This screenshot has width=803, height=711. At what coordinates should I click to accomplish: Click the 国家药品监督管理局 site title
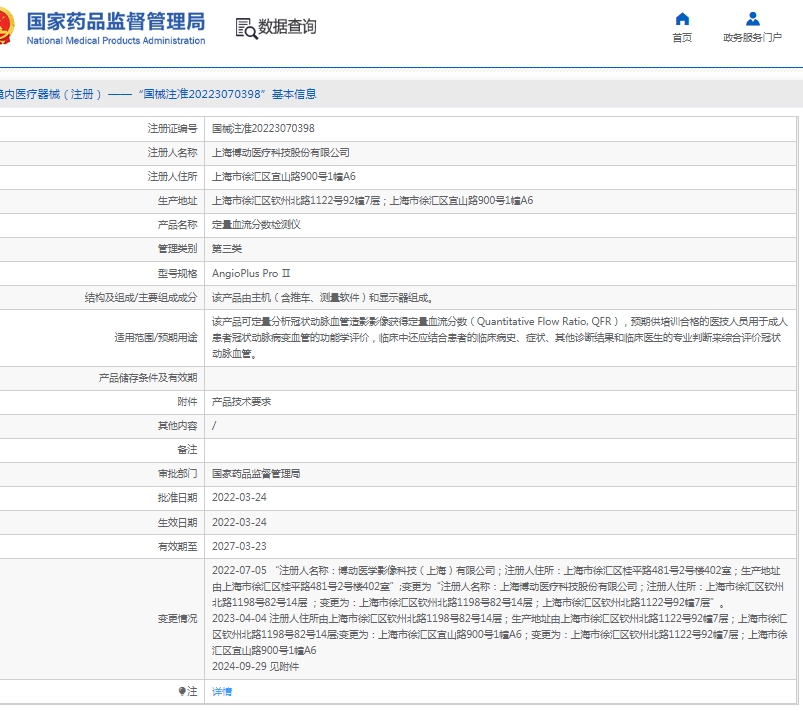tap(115, 20)
